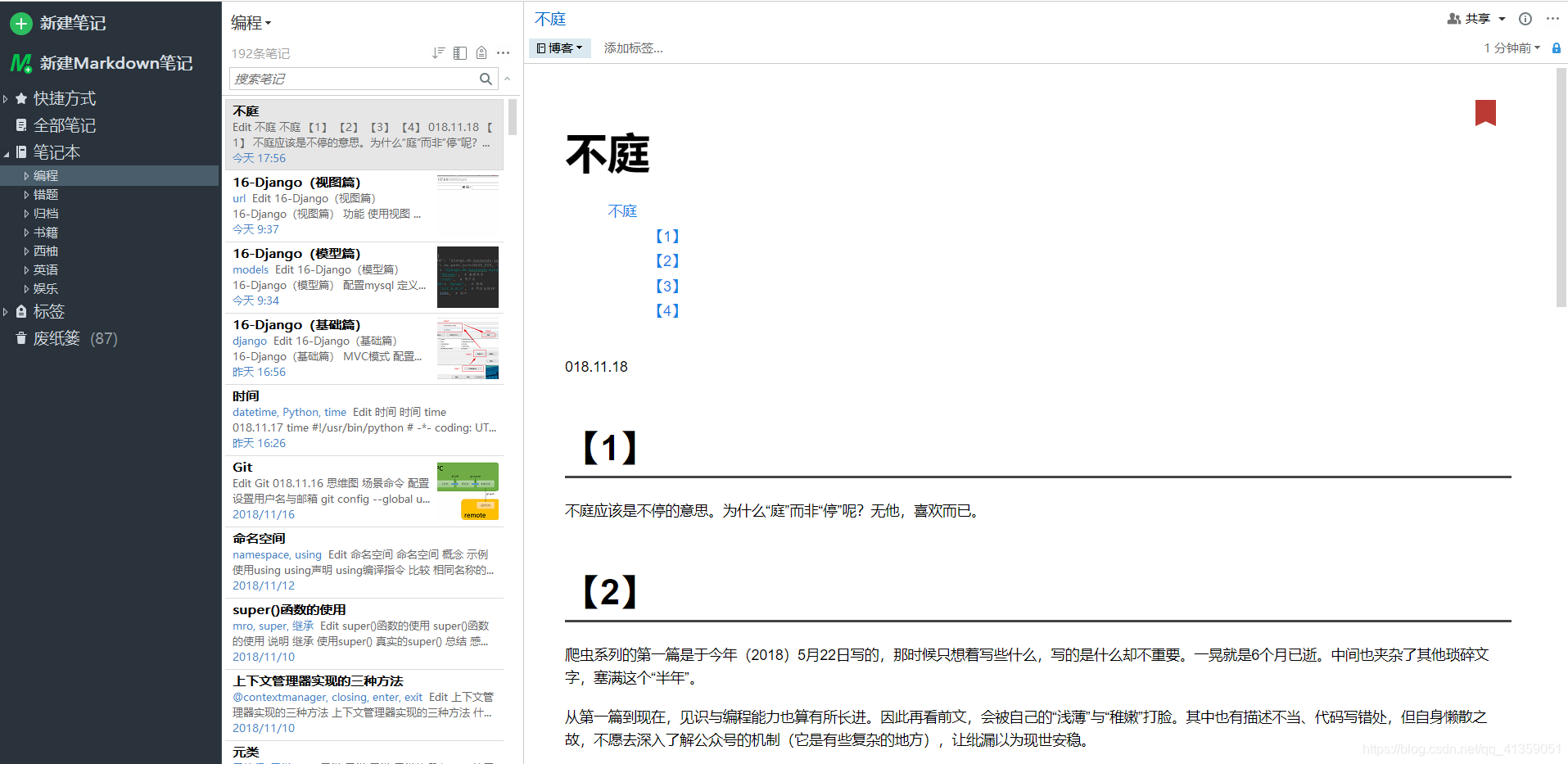The image size is (1568, 764).
Task: Click 添加标签... to add tag
Action: click(633, 48)
